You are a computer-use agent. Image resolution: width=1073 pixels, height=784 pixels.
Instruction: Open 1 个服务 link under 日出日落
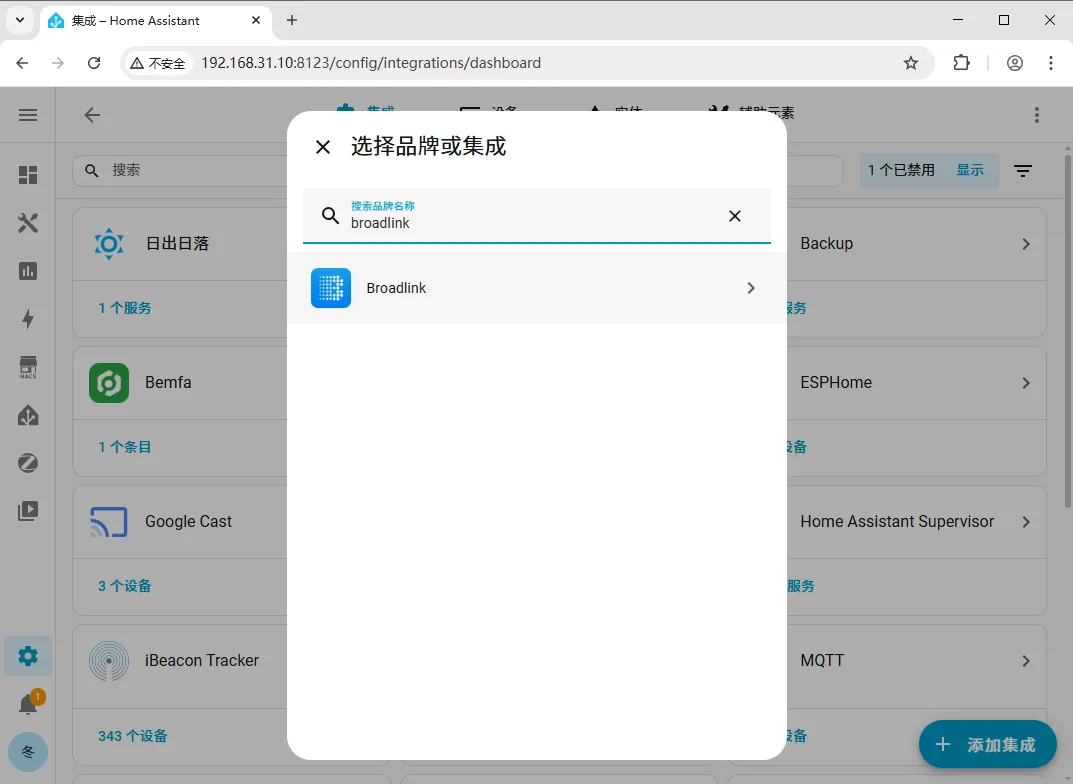(x=125, y=308)
